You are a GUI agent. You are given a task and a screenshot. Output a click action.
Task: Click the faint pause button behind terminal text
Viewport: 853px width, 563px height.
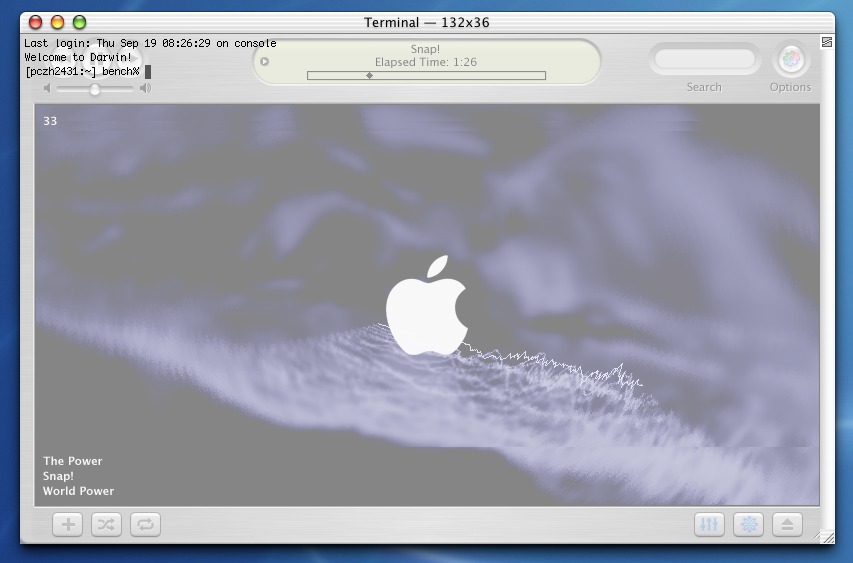(96, 60)
